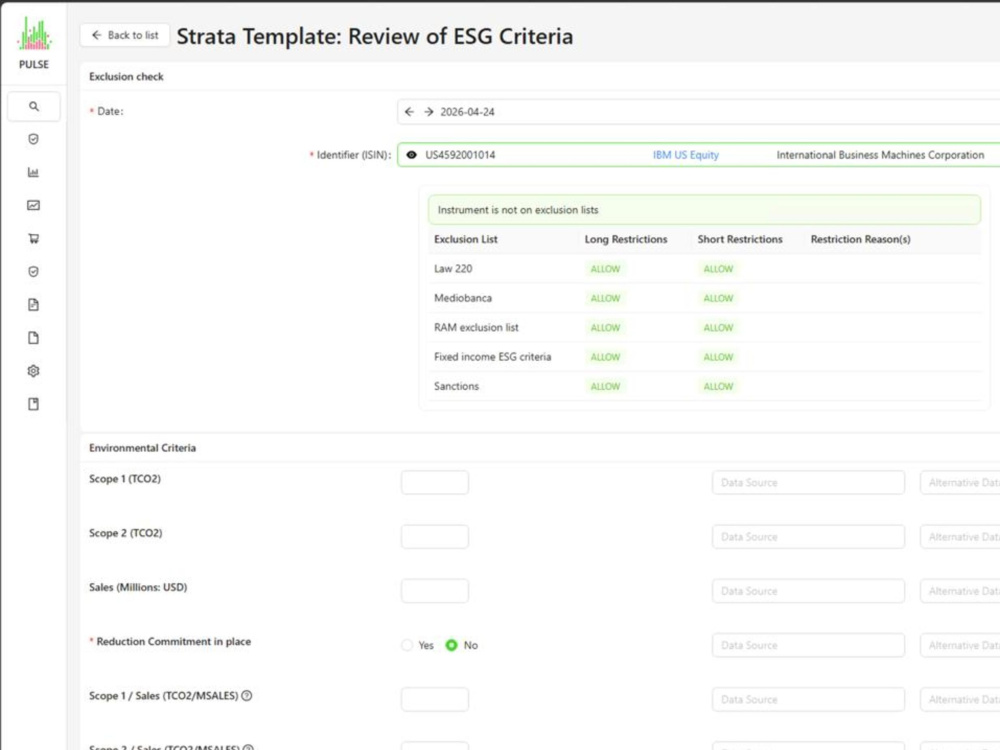Click the Scope 1 (TCO2) value box
Viewport: 1000px width, 750px height.
pyautogui.click(x=435, y=483)
